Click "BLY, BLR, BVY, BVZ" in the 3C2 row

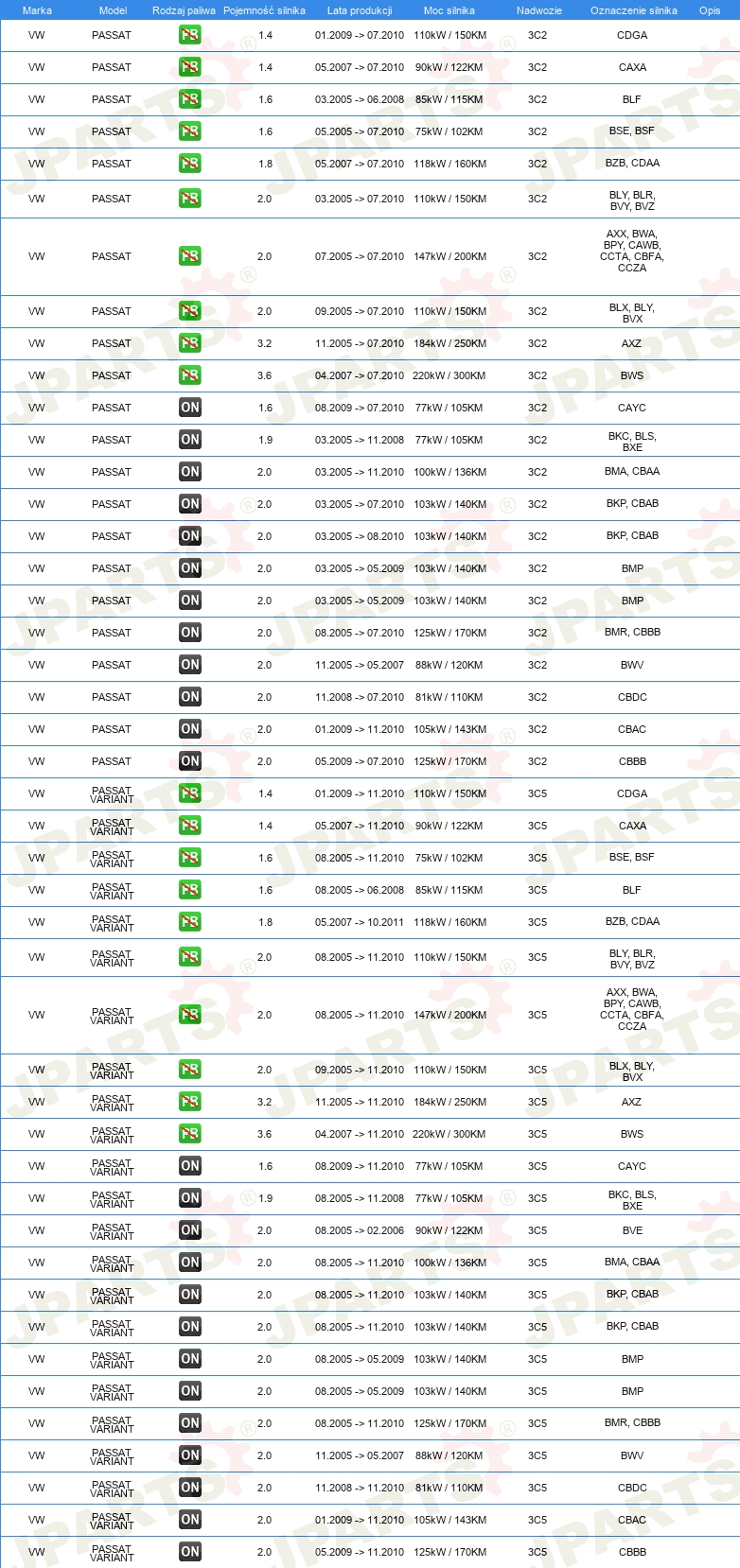pos(632,200)
